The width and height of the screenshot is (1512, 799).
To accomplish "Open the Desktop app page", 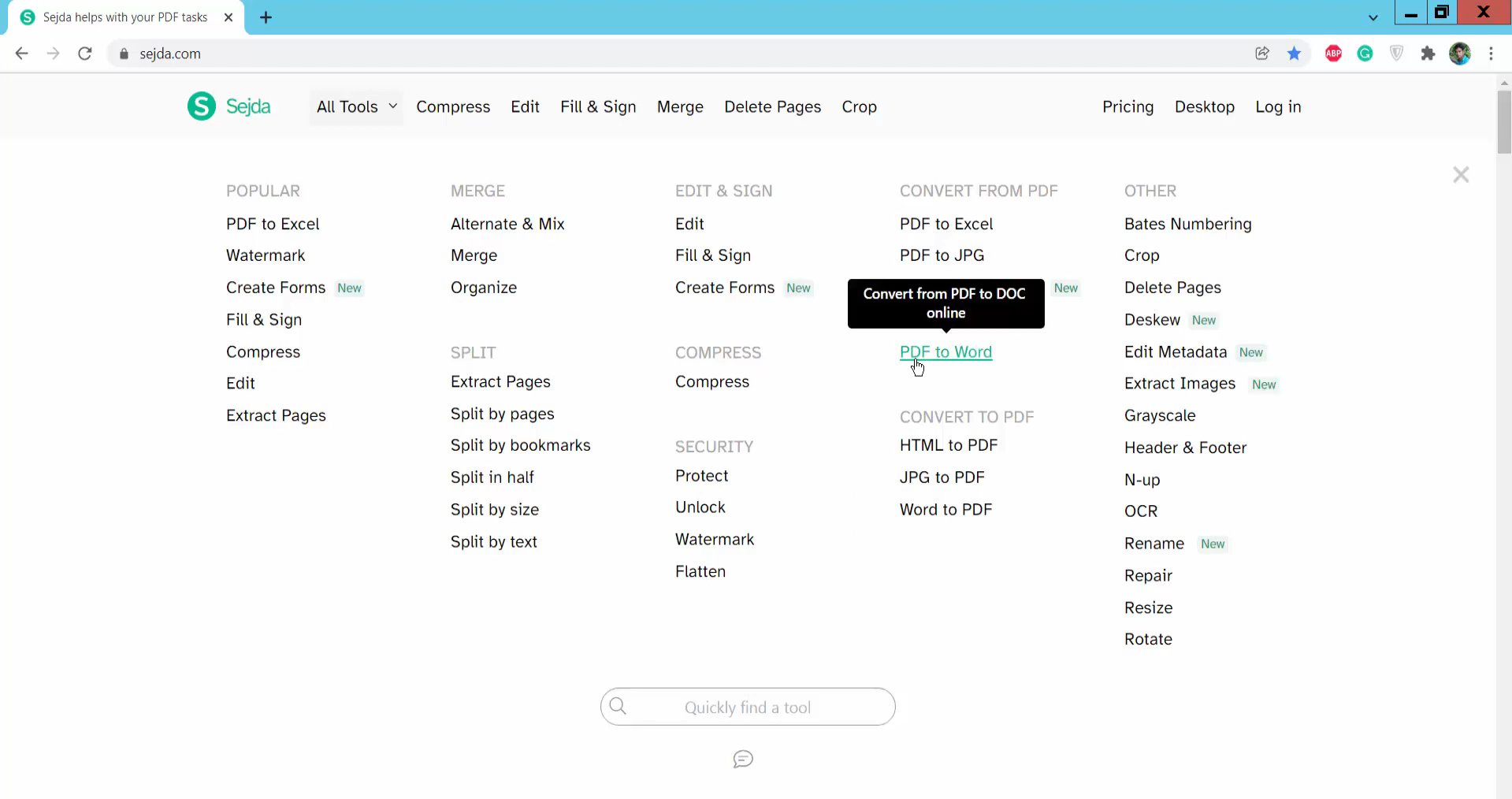I will [x=1204, y=106].
